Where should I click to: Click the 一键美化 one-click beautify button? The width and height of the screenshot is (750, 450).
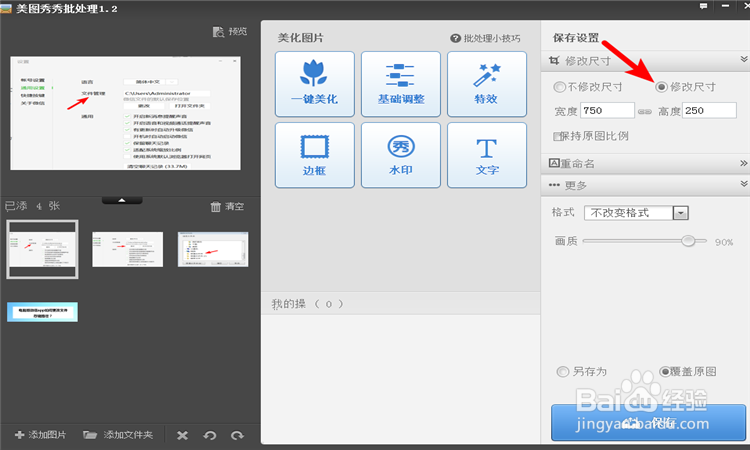click(x=315, y=84)
